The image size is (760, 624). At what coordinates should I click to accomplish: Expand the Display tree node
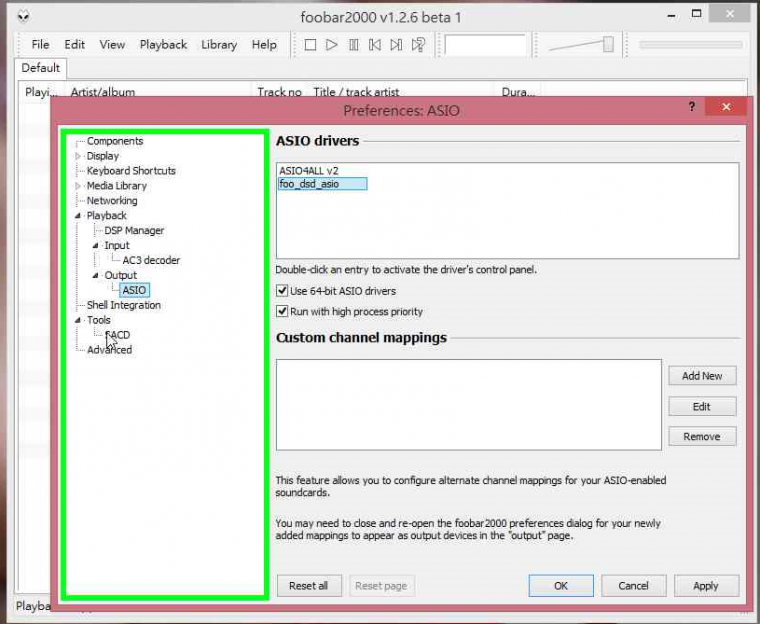[x=78, y=156]
